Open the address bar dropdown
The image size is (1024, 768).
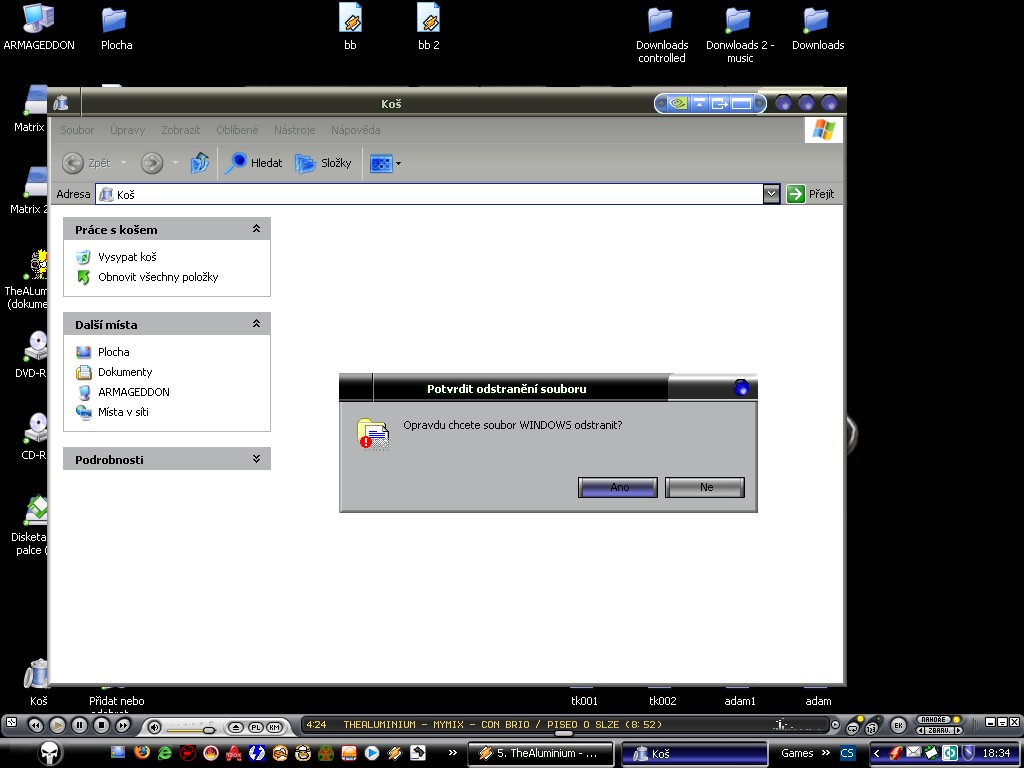[x=771, y=194]
